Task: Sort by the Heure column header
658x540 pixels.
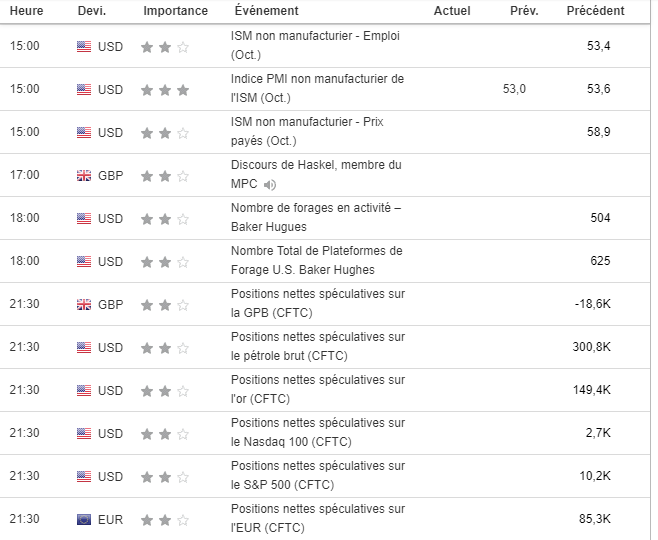Action: (25, 11)
